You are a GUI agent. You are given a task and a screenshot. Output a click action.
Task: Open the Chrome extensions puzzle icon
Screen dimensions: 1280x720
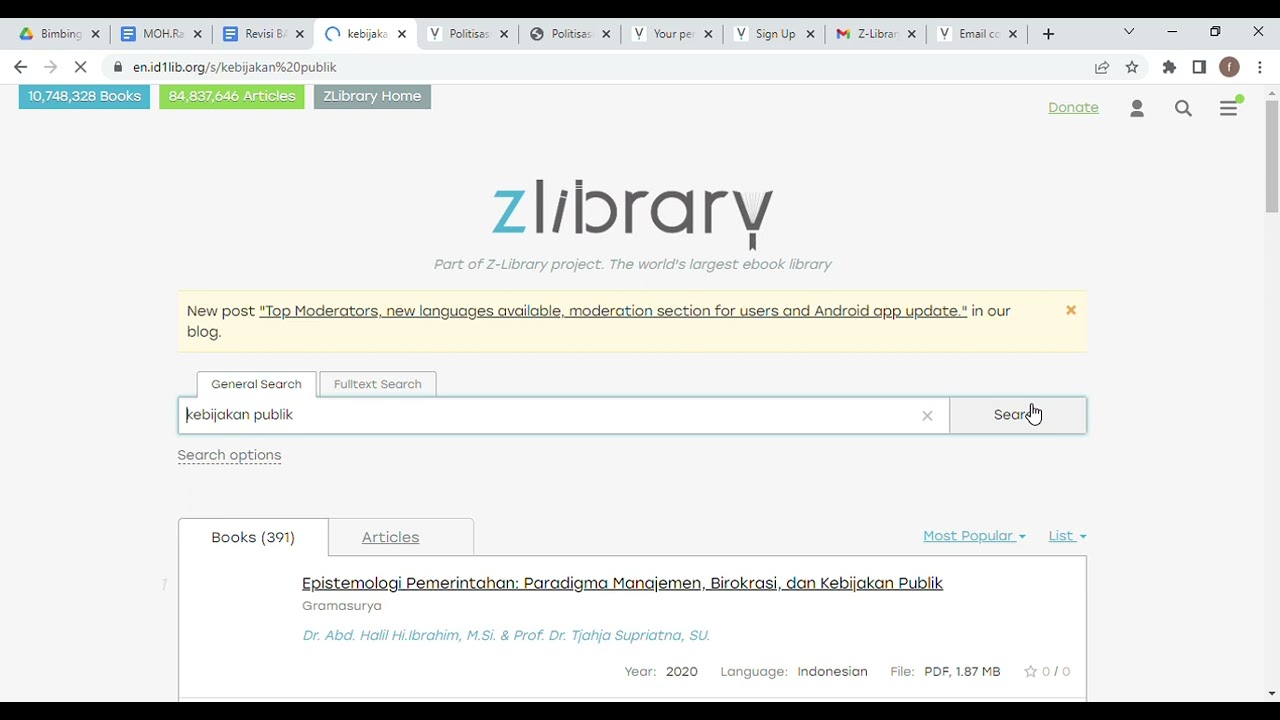[x=1169, y=67]
